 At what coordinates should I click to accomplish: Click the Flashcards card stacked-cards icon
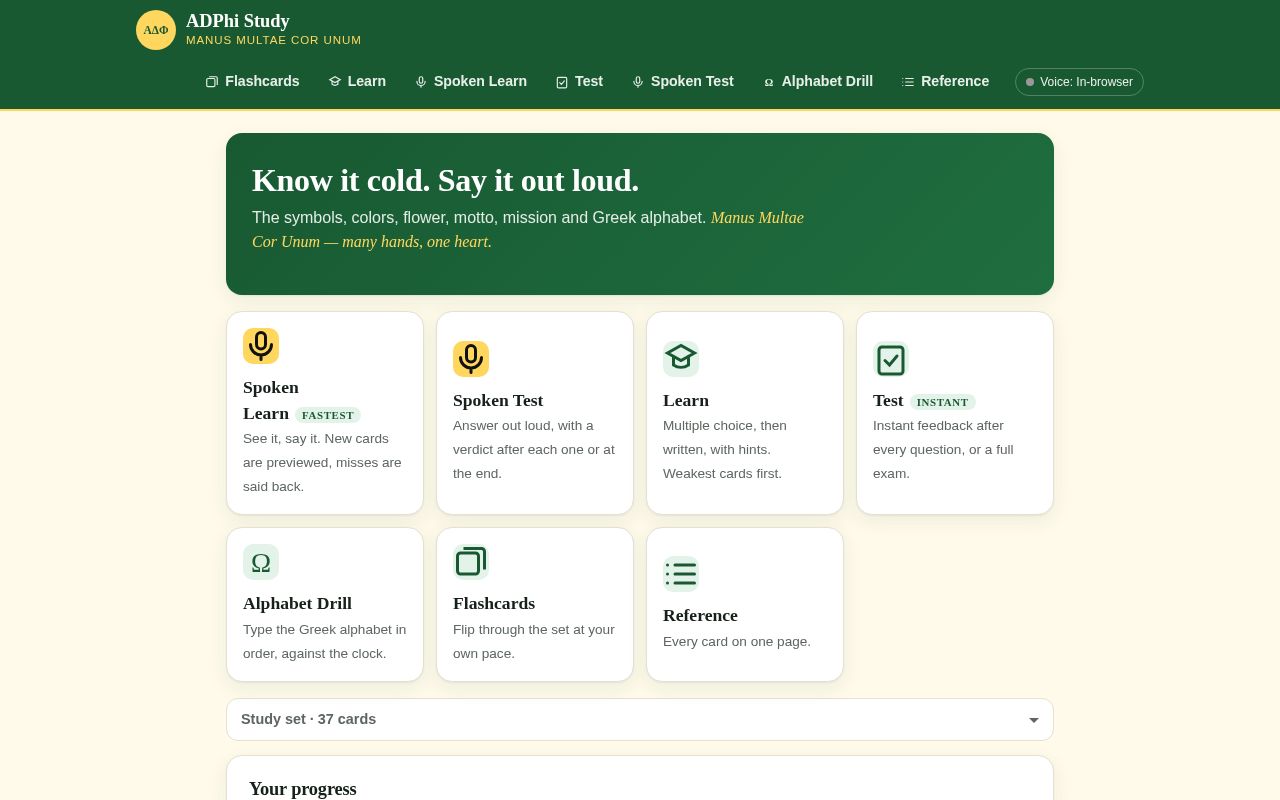pyautogui.click(x=471, y=562)
